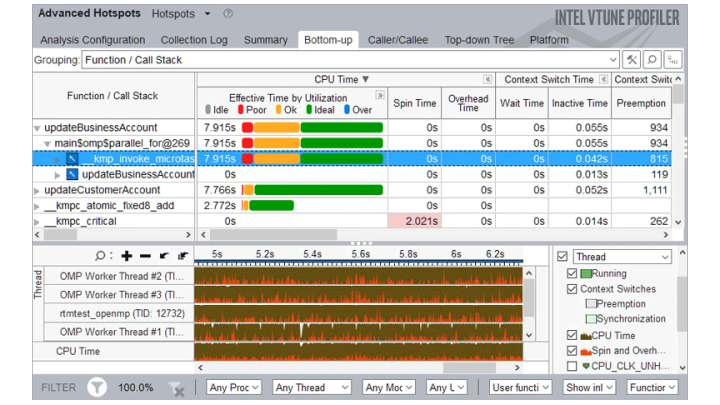
Task: Click the help question mark icon
Action: tap(228, 14)
